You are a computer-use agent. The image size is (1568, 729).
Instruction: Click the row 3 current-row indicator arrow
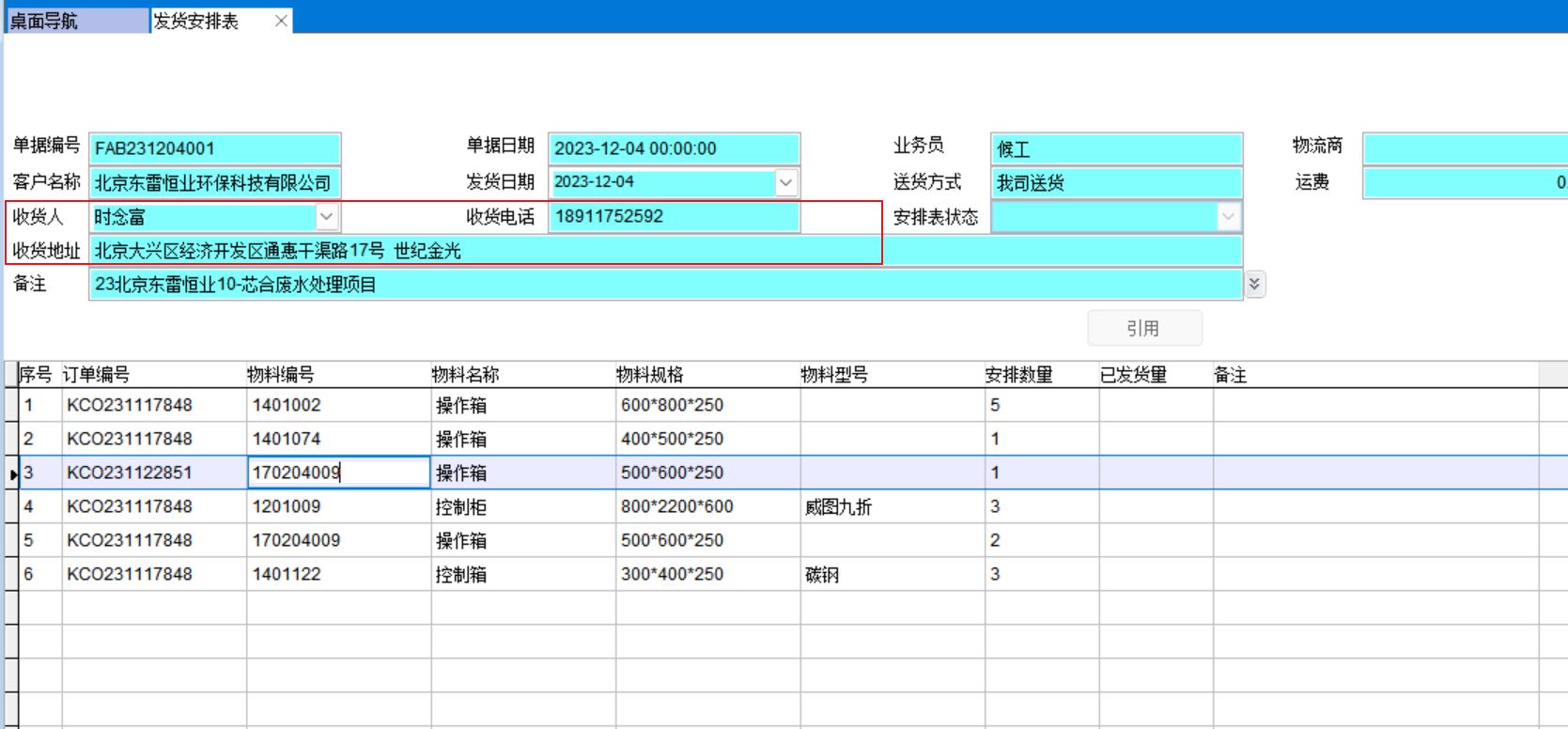click(12, 473)
